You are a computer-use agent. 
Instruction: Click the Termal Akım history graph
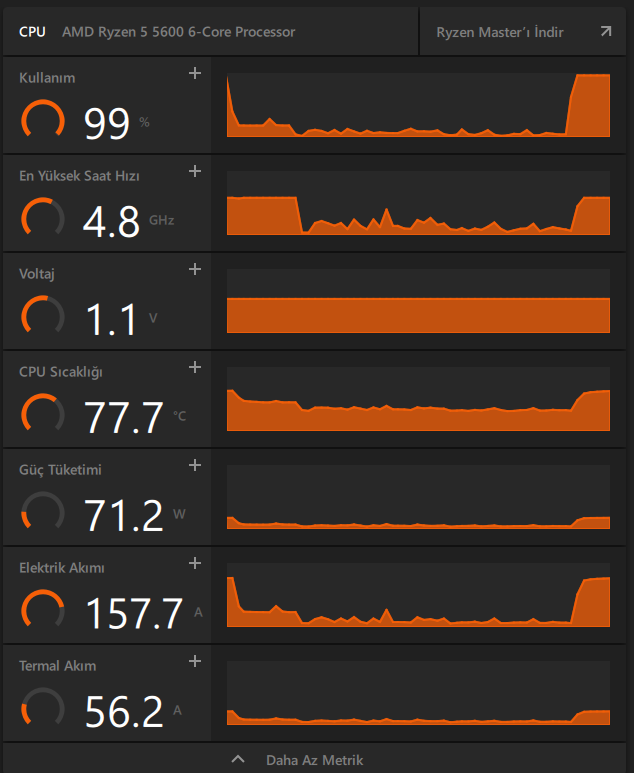pos(418,693)
